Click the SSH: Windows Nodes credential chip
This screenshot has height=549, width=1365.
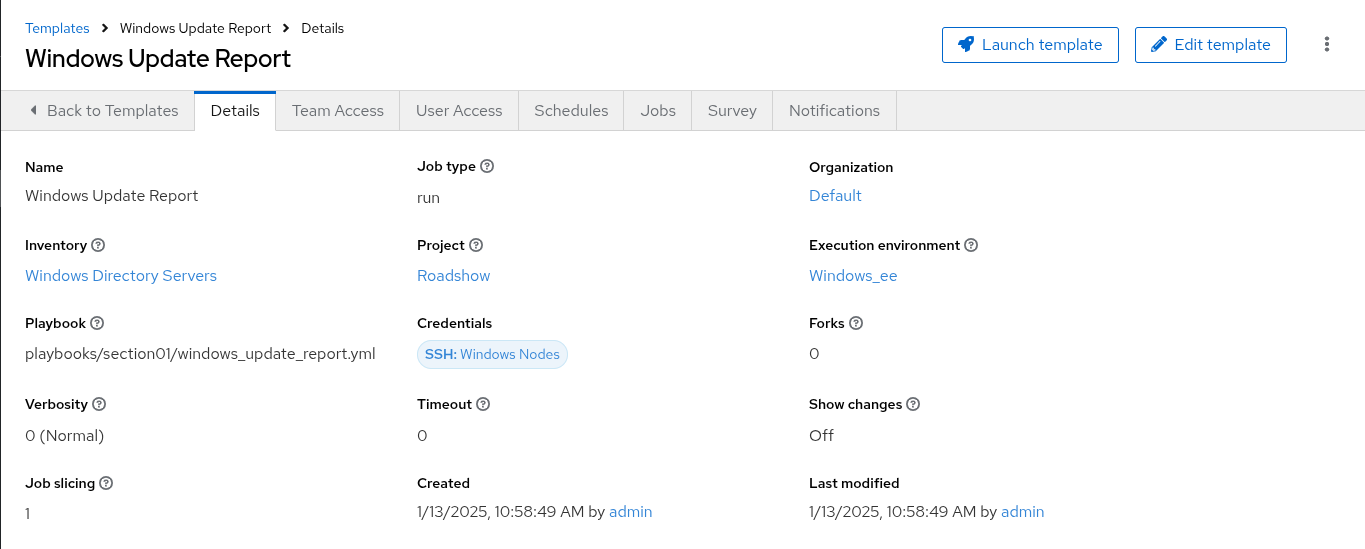(492, 354)
